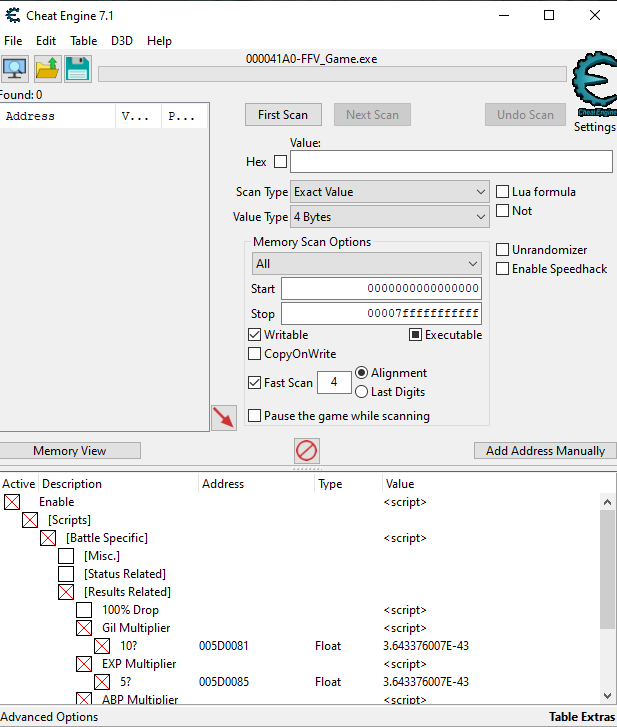Click the Undo Scan button
The image size is (617, 727).
(525, 115)
